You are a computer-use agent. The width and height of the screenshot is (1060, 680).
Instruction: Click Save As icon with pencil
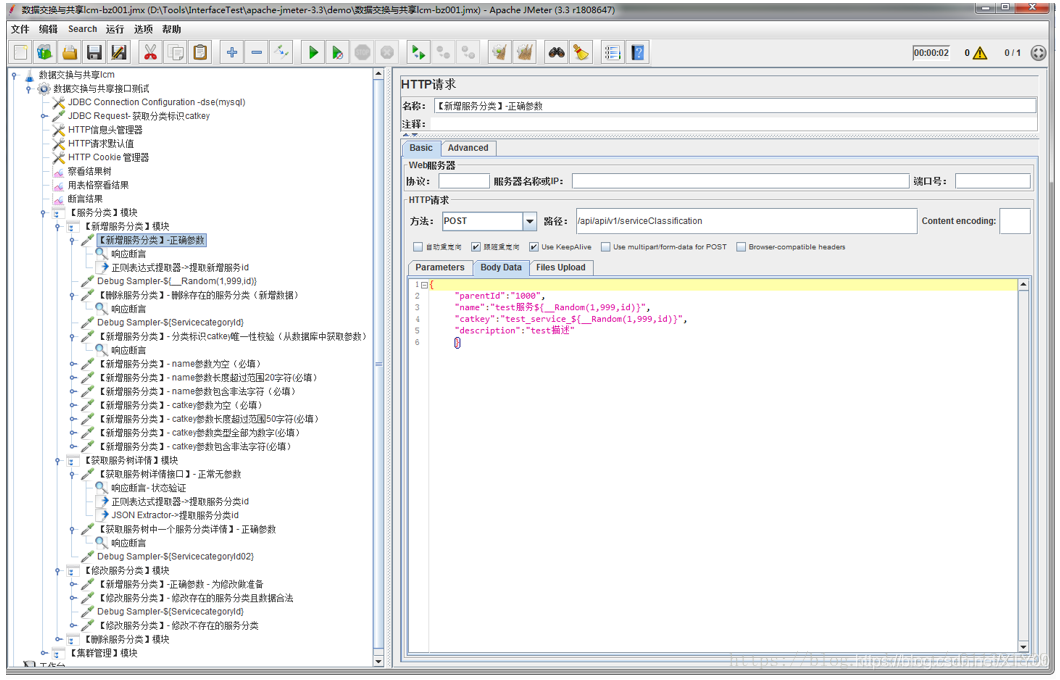point(119,52)
